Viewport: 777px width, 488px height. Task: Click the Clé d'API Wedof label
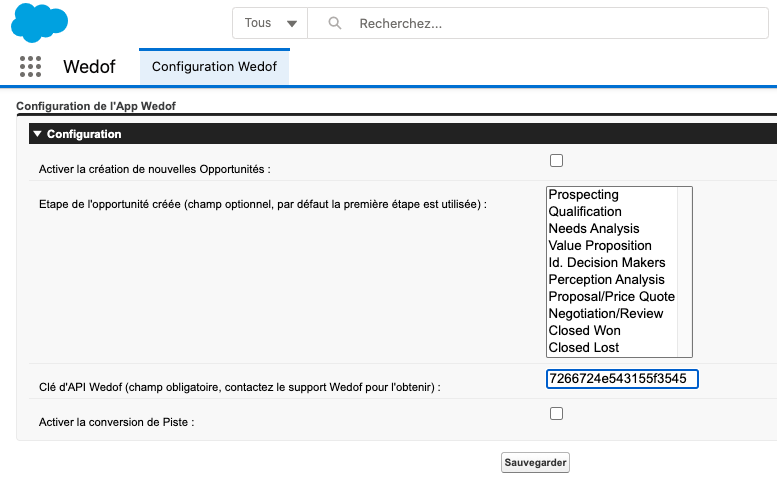(x=240, y=387)
